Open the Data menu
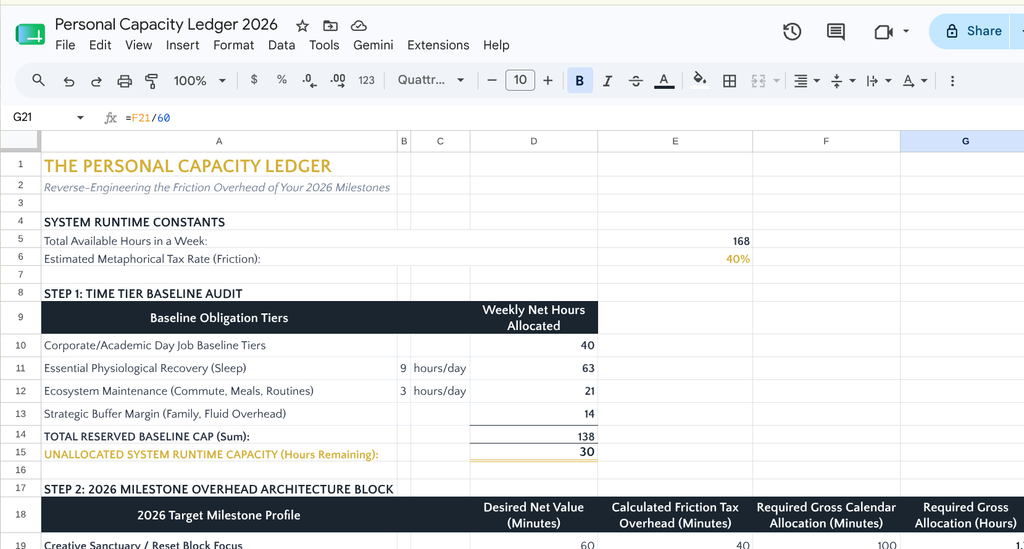The width and height of the screenshot is (1024, 549). point(281,45)
